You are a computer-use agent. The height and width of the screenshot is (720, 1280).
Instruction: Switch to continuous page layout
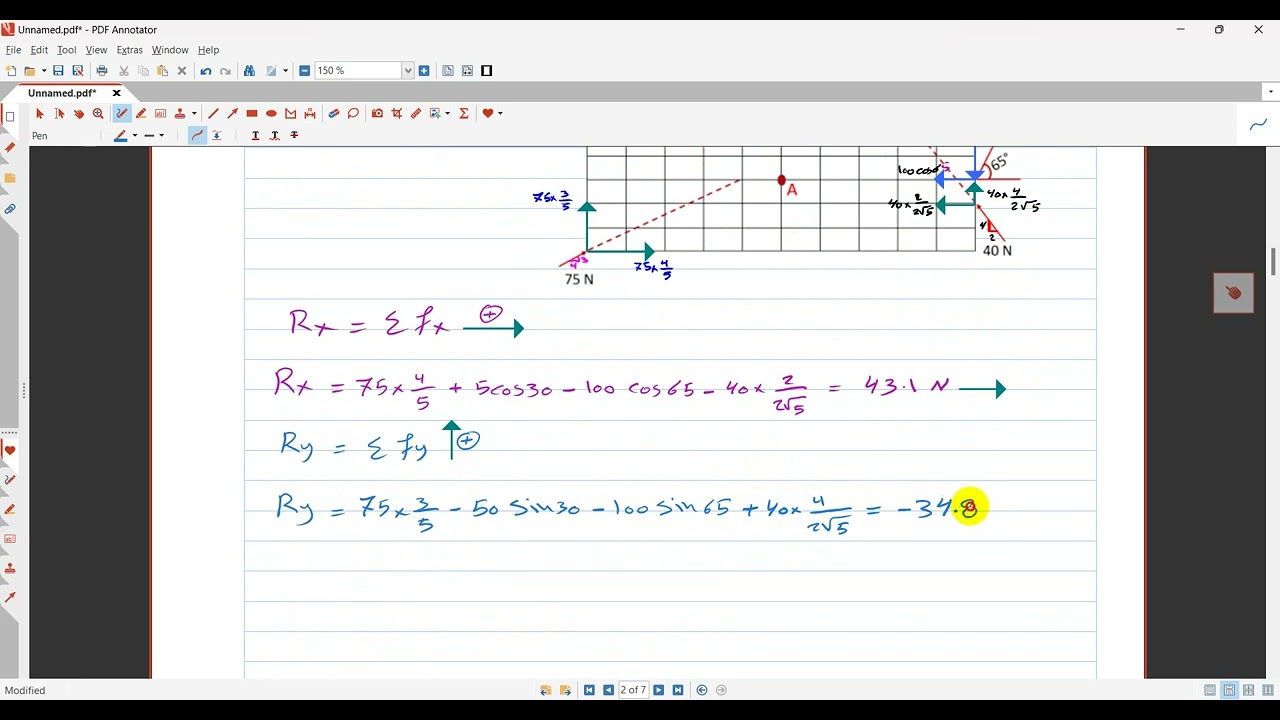(x=1229, y=690)
